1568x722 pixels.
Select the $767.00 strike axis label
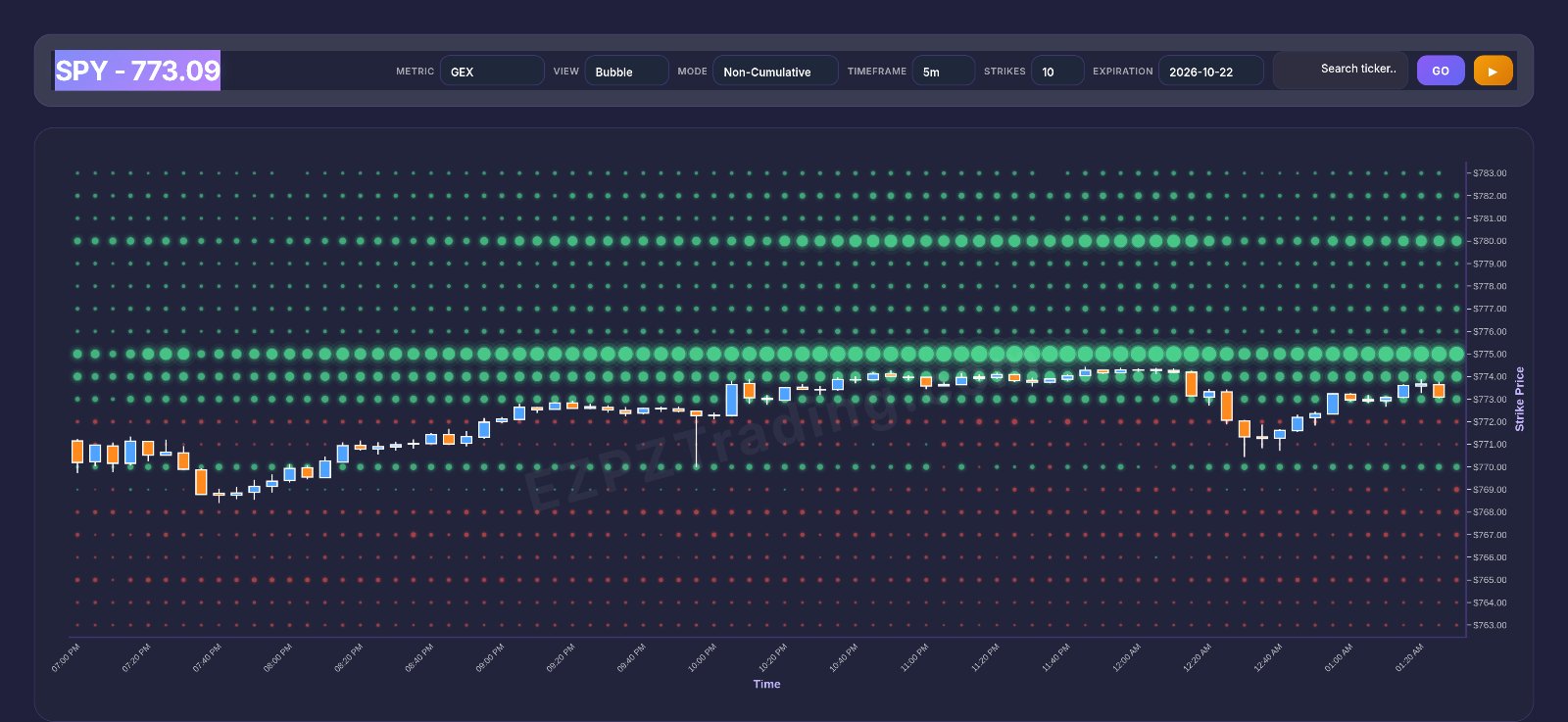1490,535
